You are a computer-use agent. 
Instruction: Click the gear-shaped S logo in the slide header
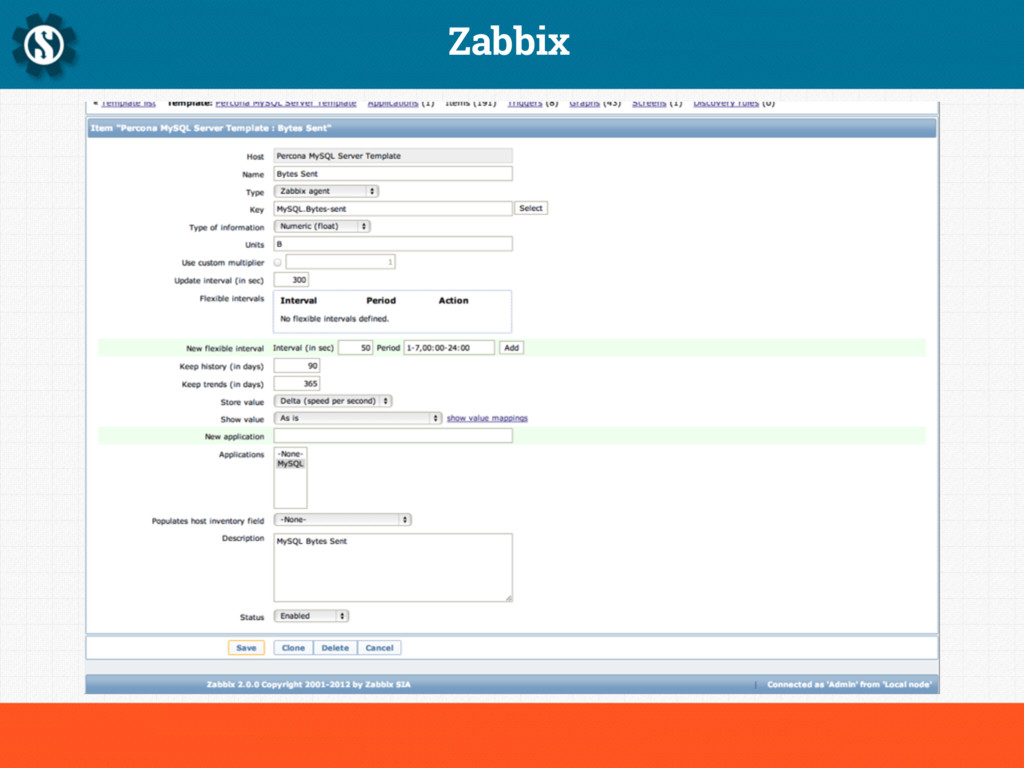coord(44,45)
